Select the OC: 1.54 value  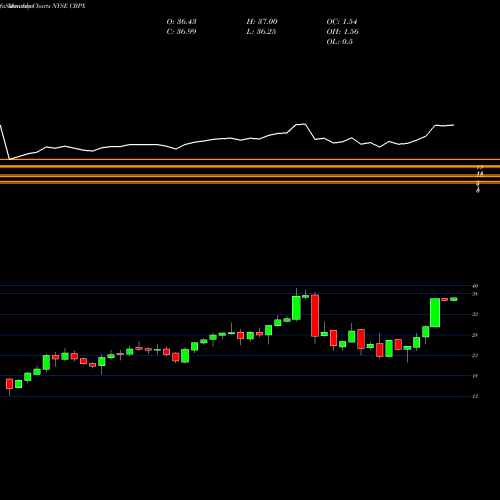(342, 22)
